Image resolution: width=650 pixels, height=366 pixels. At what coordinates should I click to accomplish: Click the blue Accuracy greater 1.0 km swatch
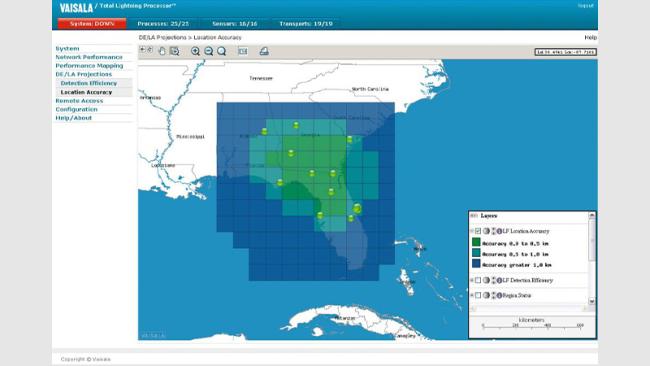pos(476,264)
